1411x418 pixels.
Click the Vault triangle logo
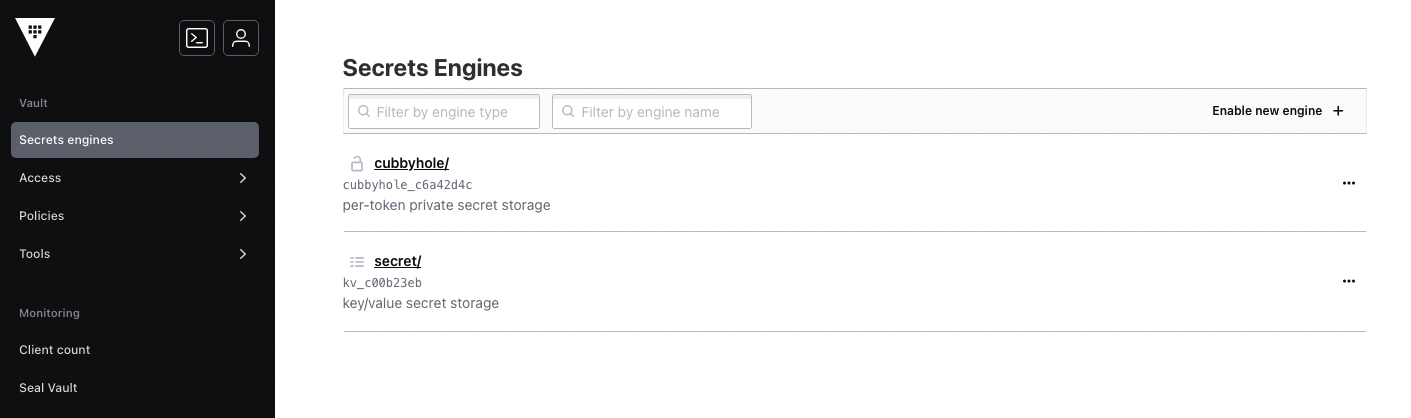click(x=35, y=35)
